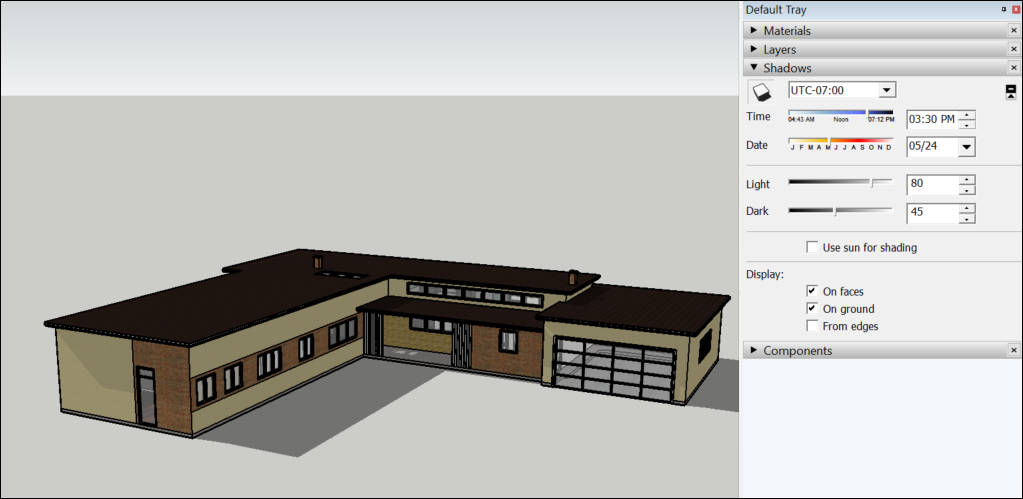Enable From edges shadow display
Viewport: 1023px width, 499px height.
click(812, 326)
